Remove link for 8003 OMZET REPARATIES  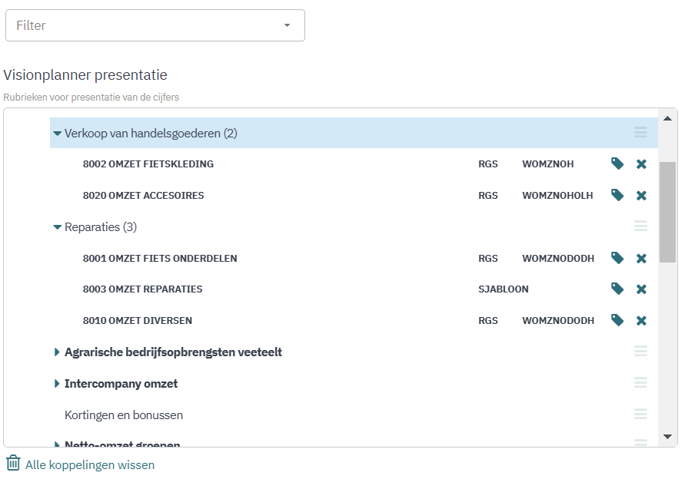[641, 289]
